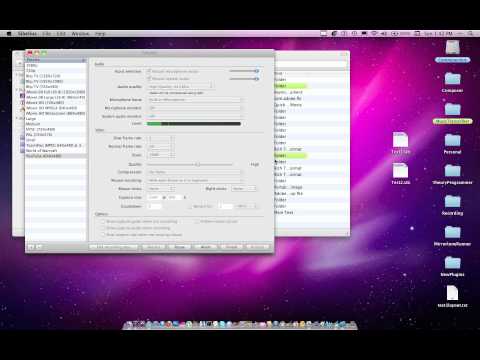Click the Countdown input field
The image size is (480, 360).
point(154,206)
